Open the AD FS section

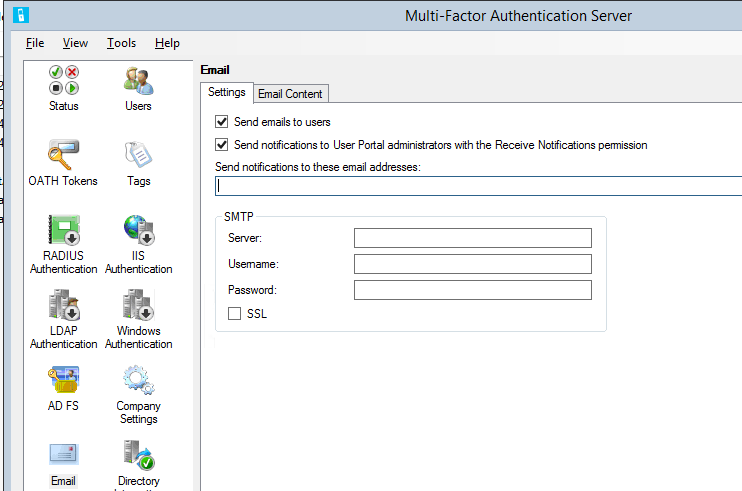[x=63, y=382]
